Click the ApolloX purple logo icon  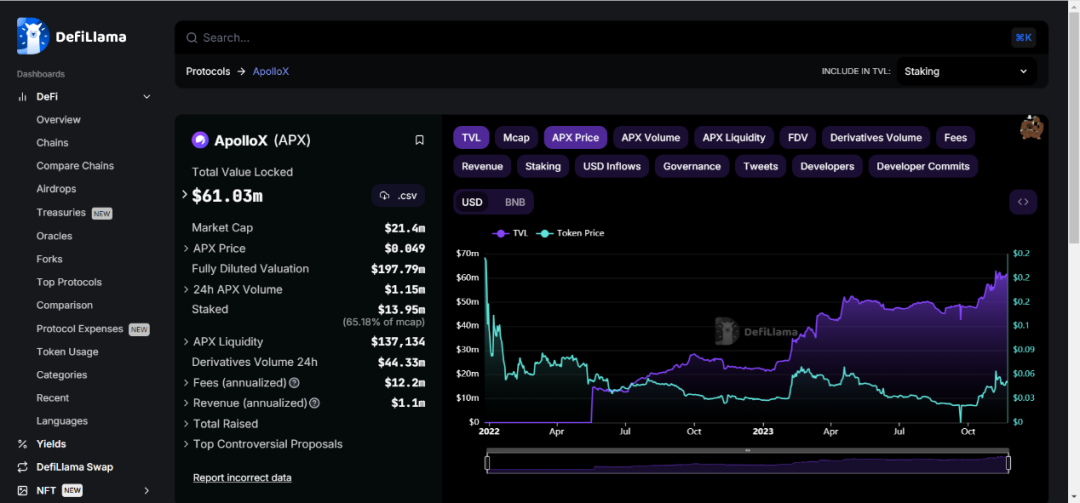click(200, 140)
